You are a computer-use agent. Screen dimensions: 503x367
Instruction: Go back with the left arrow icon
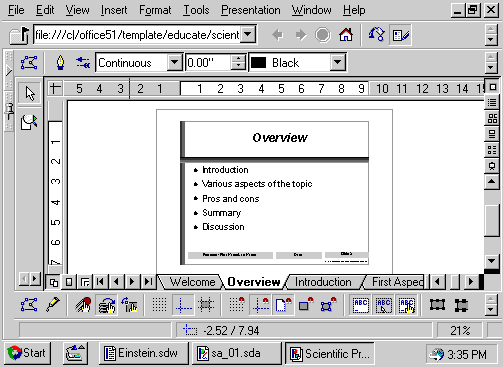pyautogui.click(x=277, y=35)
